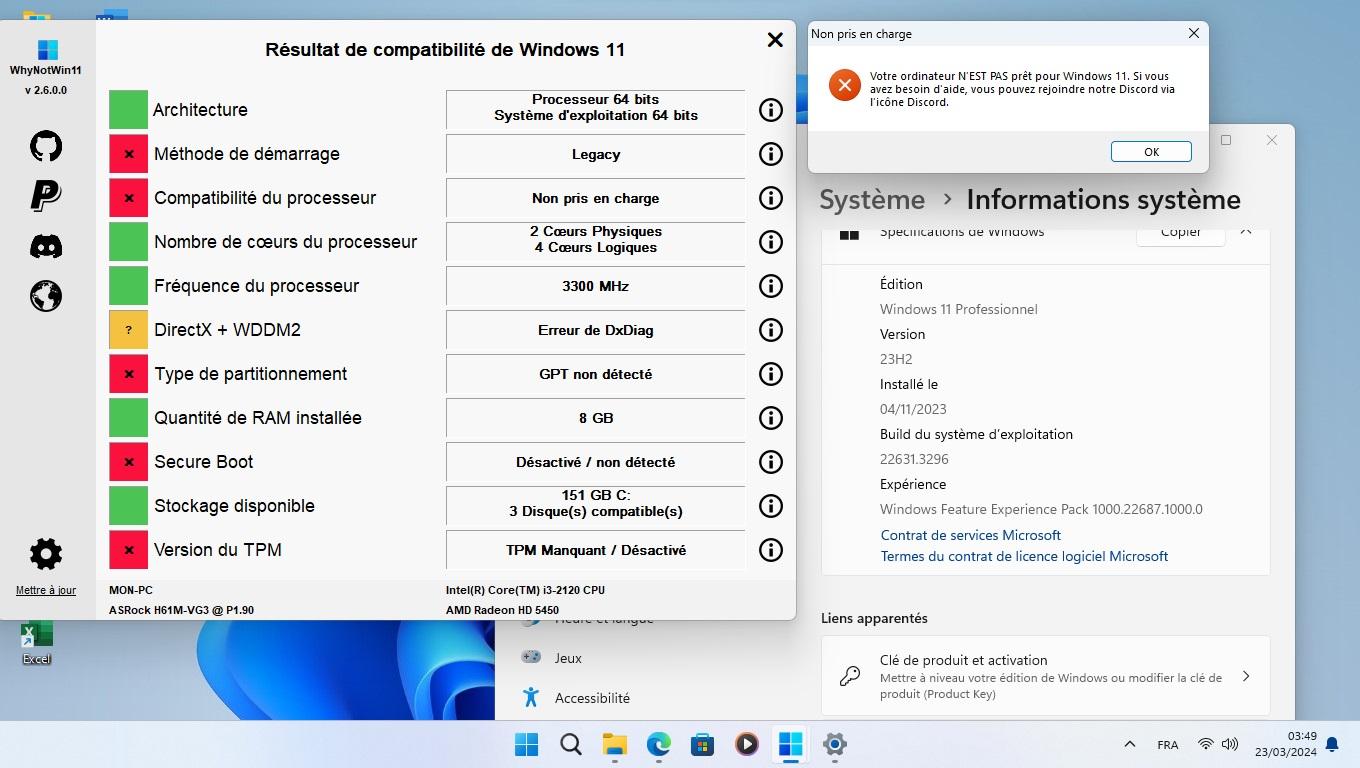This screenshot has height=768, width=1360.
Task: Click Windows 11 Professionnel edition value
Action: [x=959, y=309]
